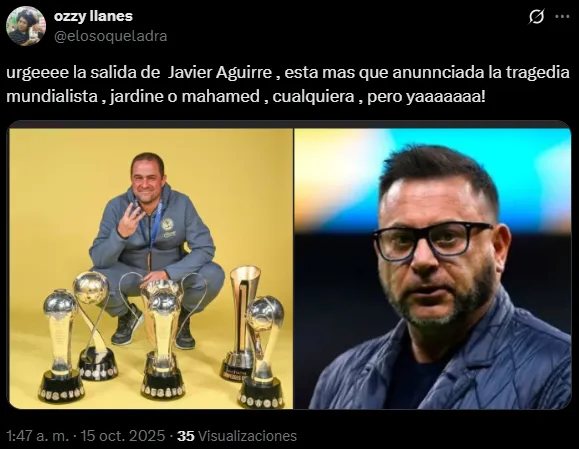This screenshot has height=449, width=579.
Task: Open the ozzy llanes display name link
Action: 93,16
